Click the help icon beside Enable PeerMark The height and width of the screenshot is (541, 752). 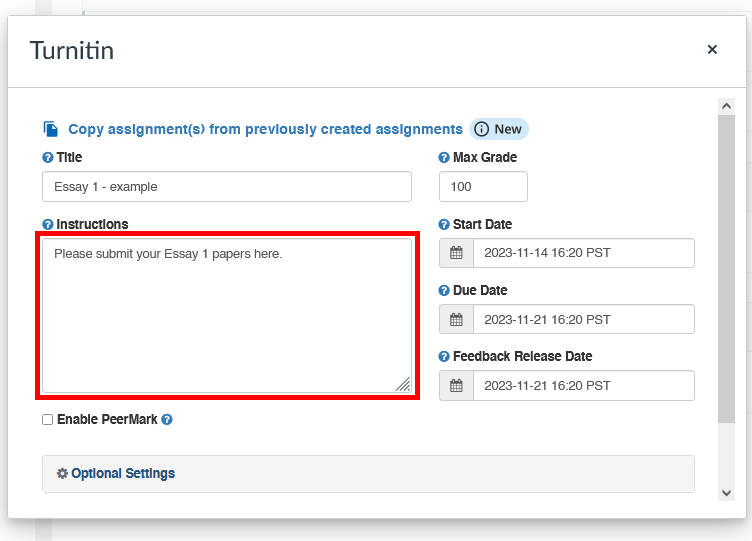point(167,420)
